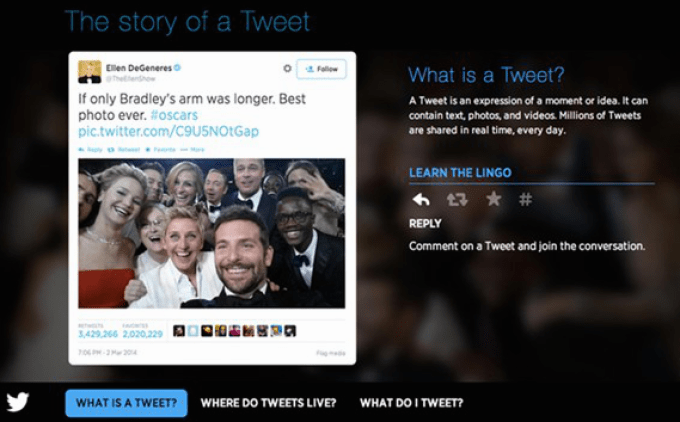Viewport: 680px width, 422px height.
Task: Go to What Do I Tweet tab
Action: pos(412,403)
